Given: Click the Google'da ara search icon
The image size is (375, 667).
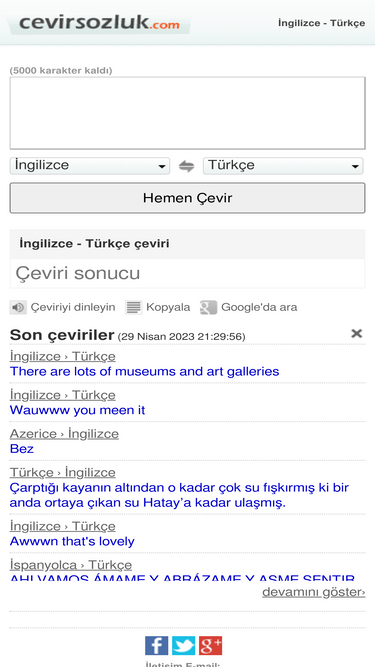Looking at the screenshot, I should (x=208, y=307).
